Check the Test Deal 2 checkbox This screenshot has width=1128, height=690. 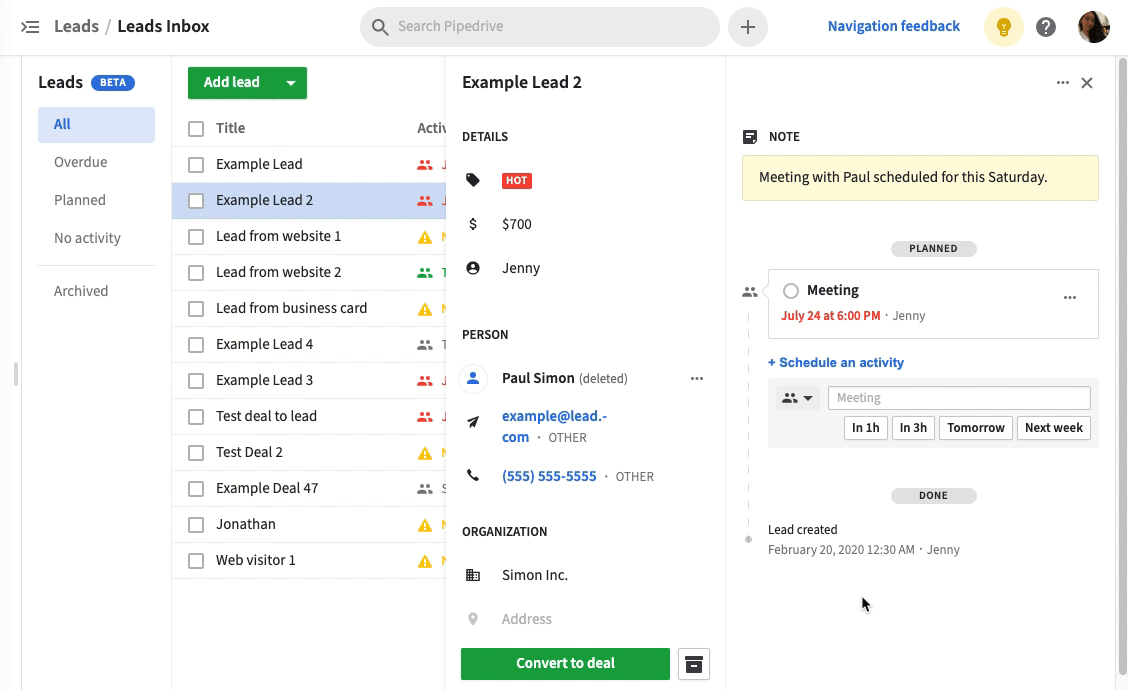[x=196, y=453]
